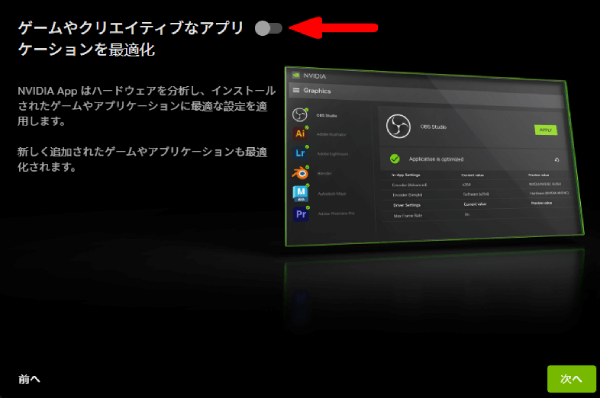Click the 次へ button
600x398 pixels.
(571, 379)
